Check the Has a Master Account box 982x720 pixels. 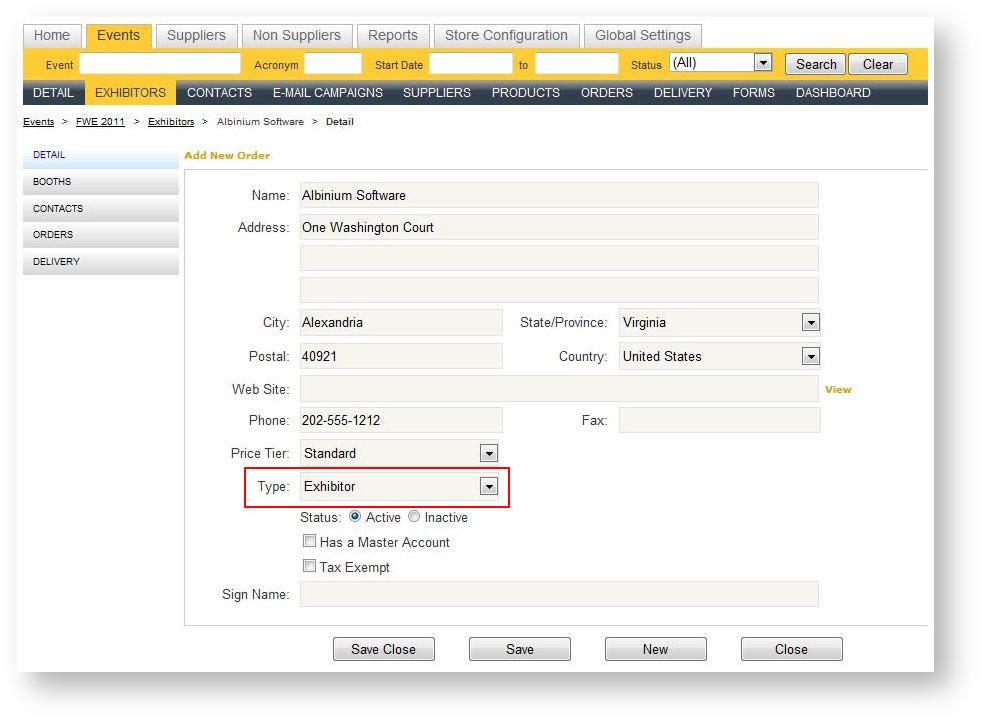tap(309, 542)
